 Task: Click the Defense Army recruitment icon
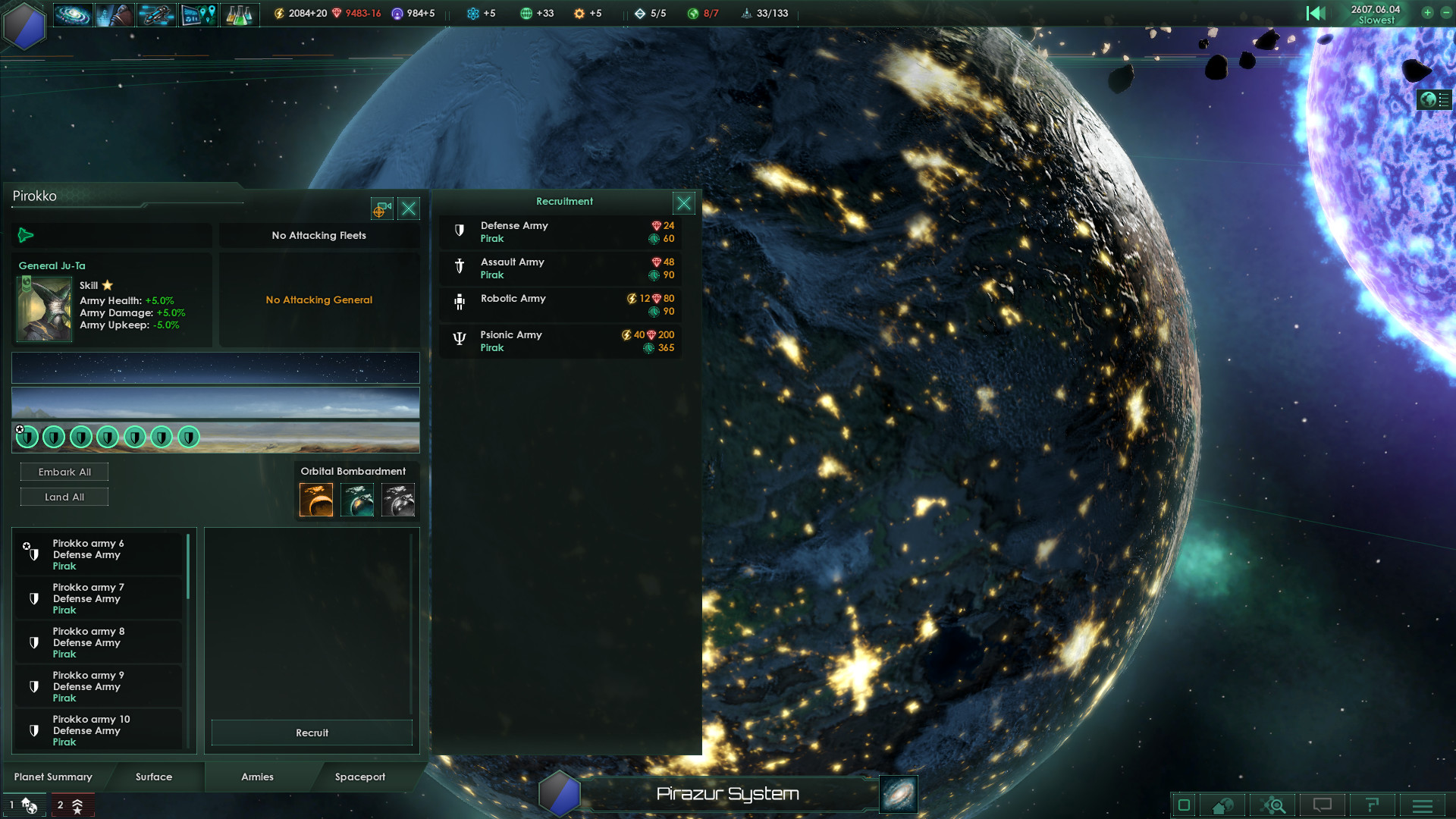[x=460, y=229]
